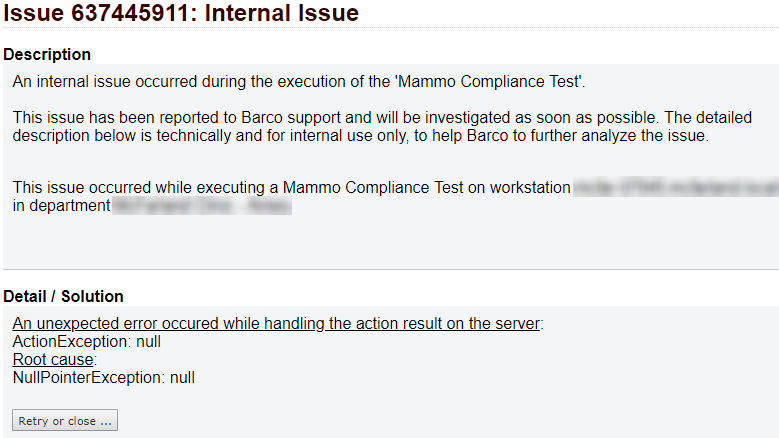The height and width of the screenshot is (438, 779).
Task: Click divider line above Detail / Solution
Action: [391, 270]
